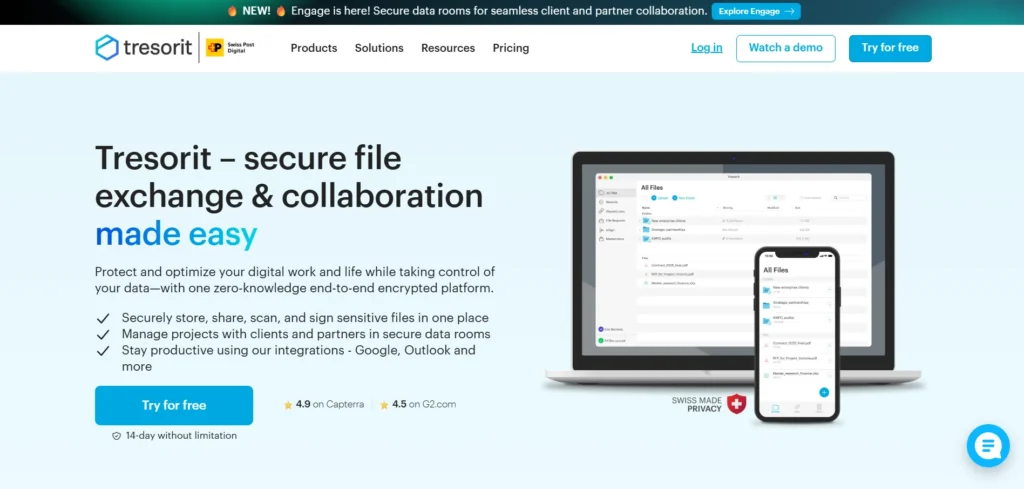This screenshot has width=1024, height=489.
Task: Click the blue plus button on phone mockup
Action: [x=824, y=392]
